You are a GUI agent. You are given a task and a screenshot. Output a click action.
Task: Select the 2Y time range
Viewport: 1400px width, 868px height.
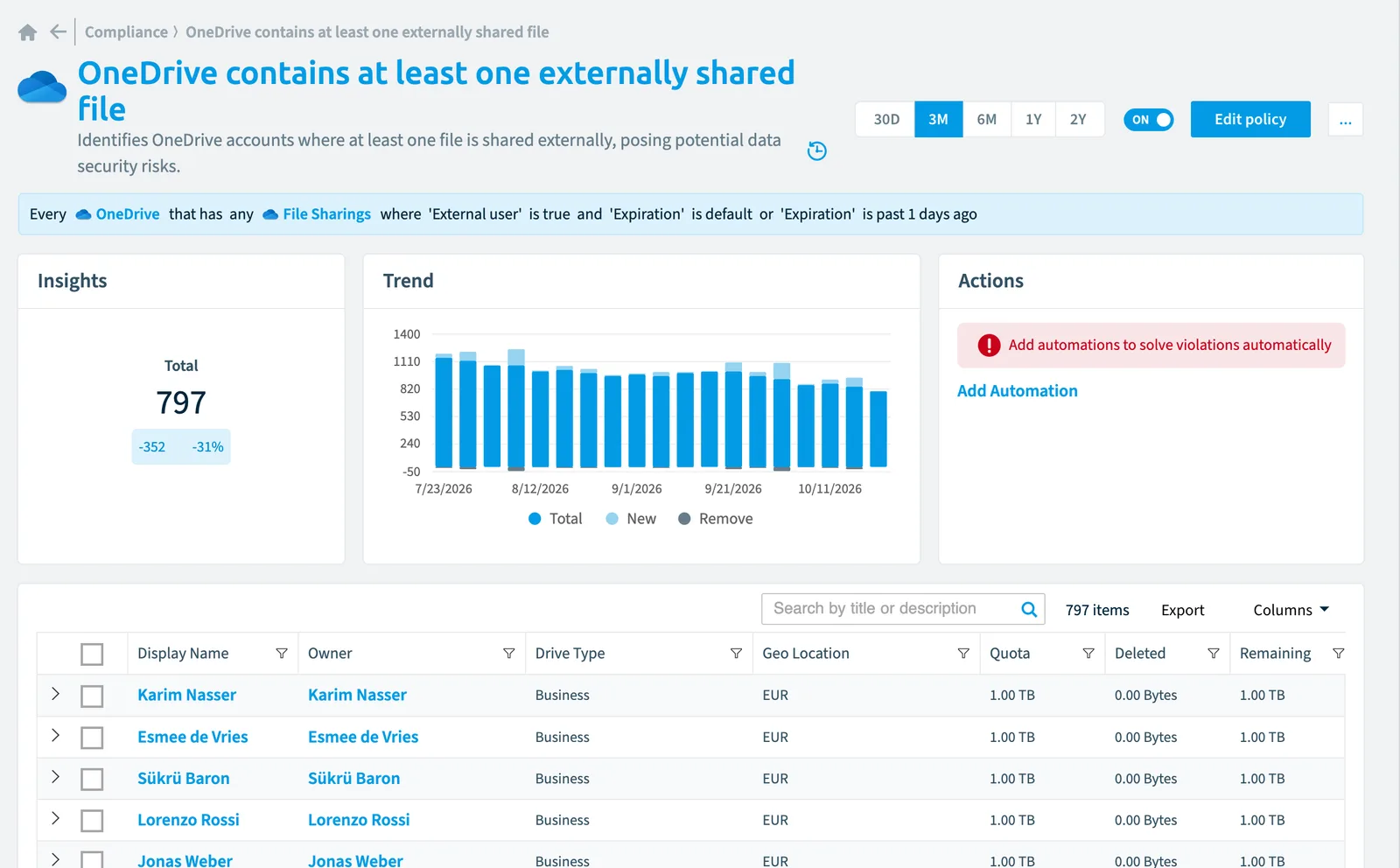pyautogui.click(x=1079, y=120)
